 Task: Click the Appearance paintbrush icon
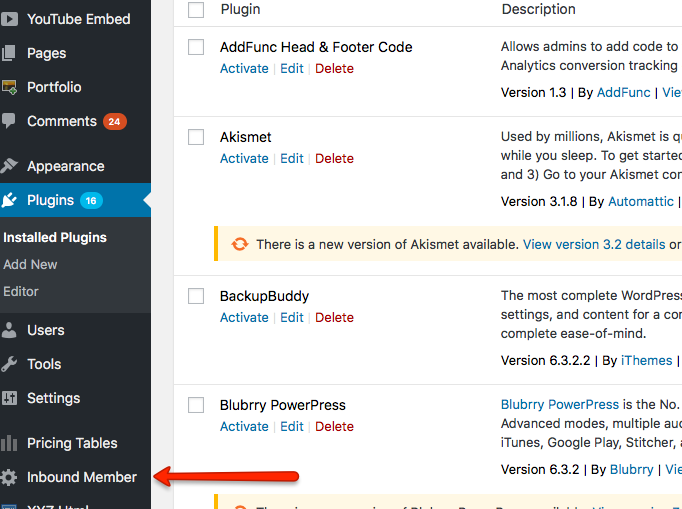[x=10, y=166]
